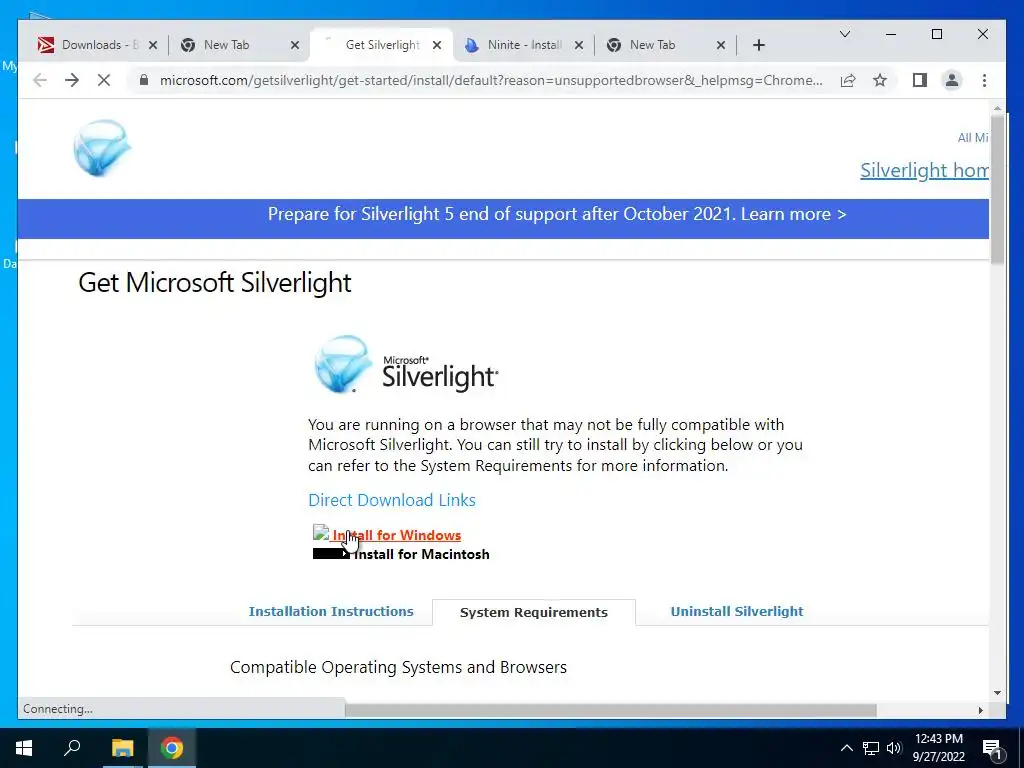Click the scroll up arrow
The width and height of the screenshot is (1024, 768).
tap(997, 108)
